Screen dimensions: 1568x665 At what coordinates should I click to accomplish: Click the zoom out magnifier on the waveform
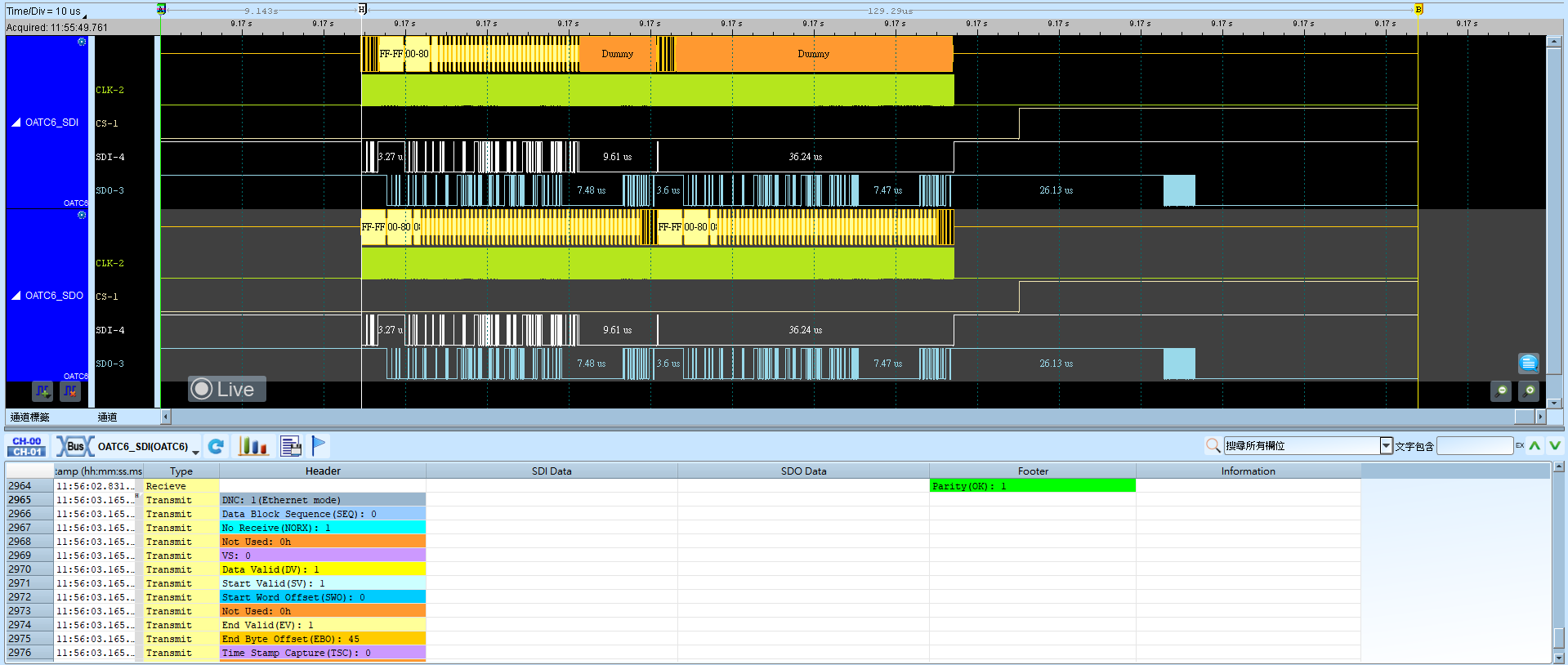tap(1501, 391)
